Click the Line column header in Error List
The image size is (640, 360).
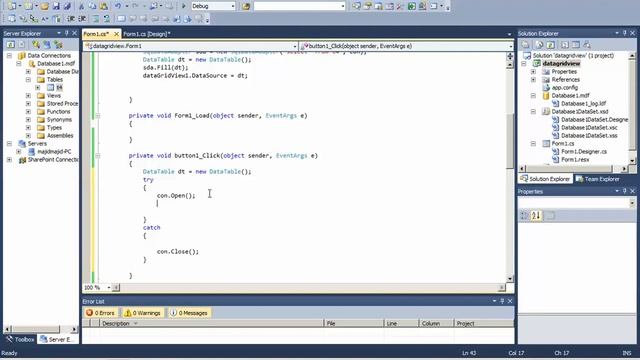coord(402,323)
